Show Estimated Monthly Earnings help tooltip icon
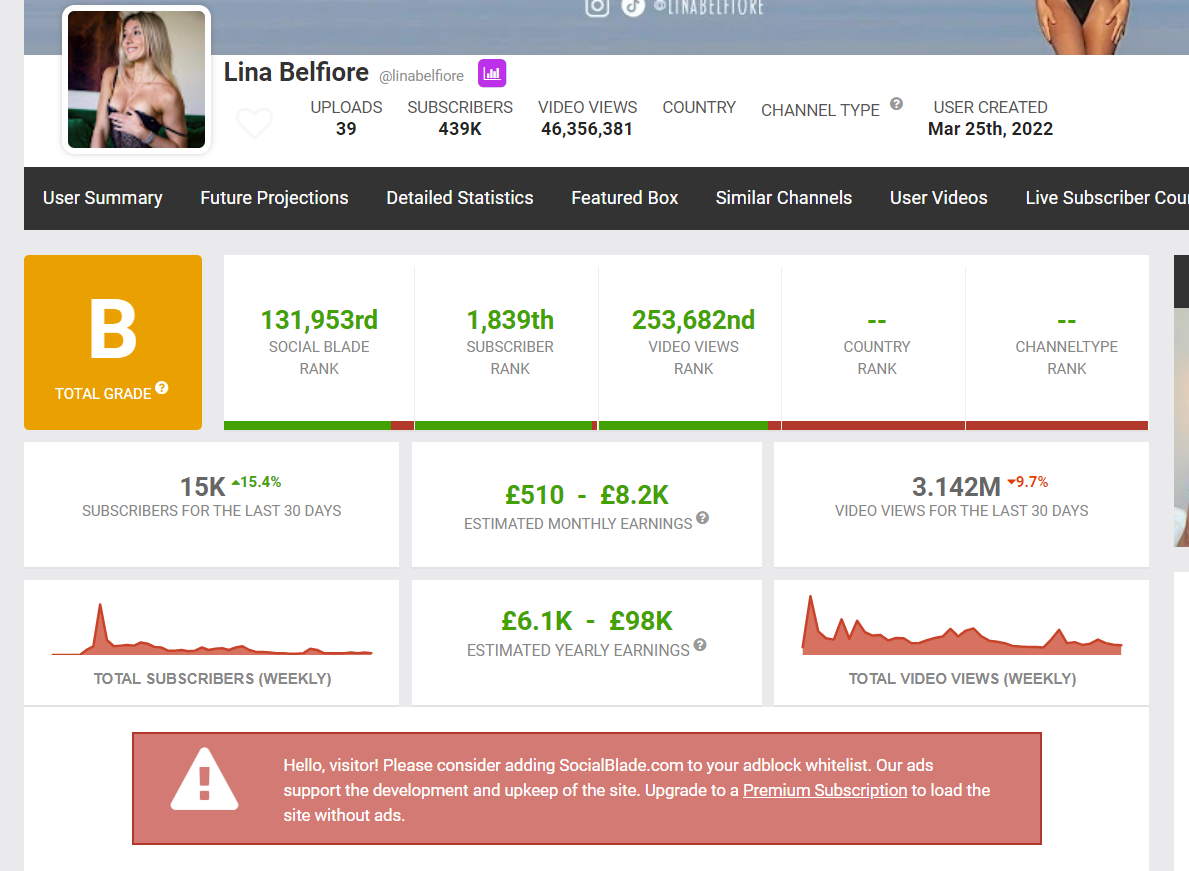Image resolution: width=1189 pixels, height=871 pixels. [x=702, y=518]
